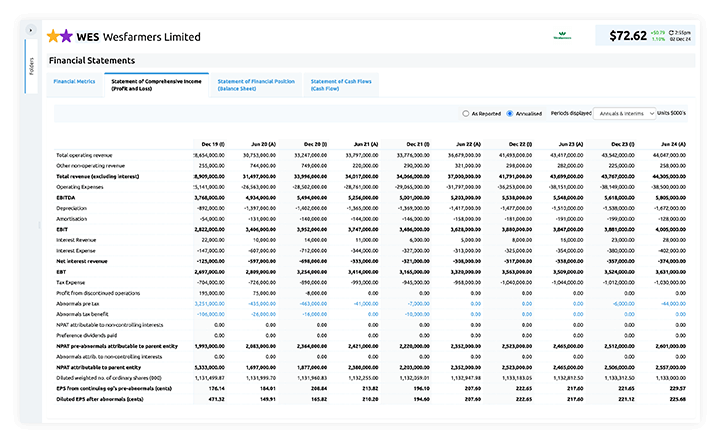Click the Abnormals pre tax row label
The width and height of the screenshot is (720, 443).
[79, 302]
